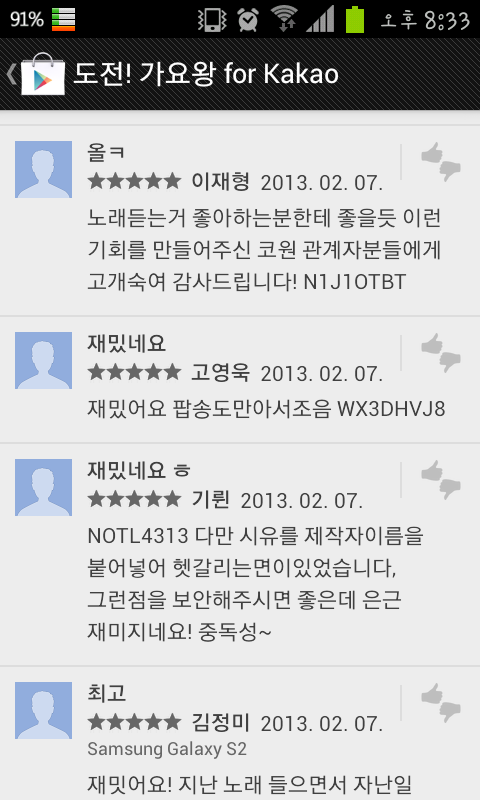Tap the 도전! 가요왕 for Kakao title
Screen dimensions: 480x800
click(x=206, y=74)
